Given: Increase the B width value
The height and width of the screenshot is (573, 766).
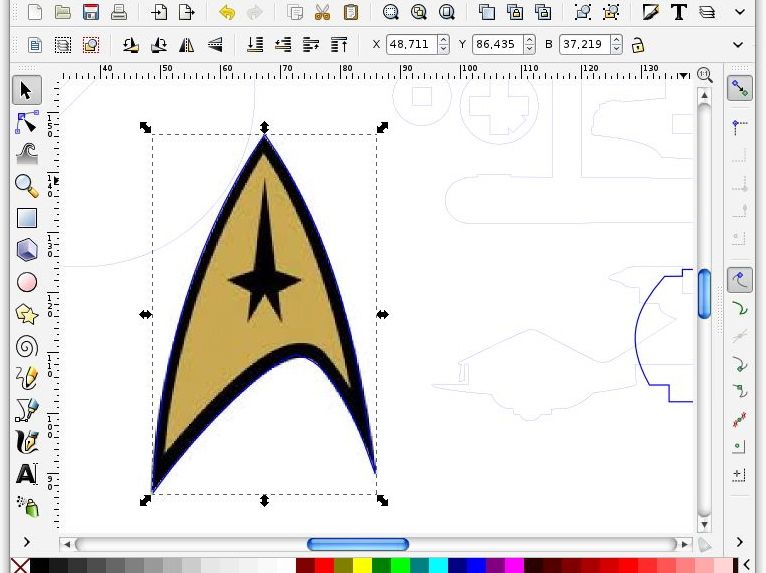Looking at the screenshot, I should coord(617,40).
